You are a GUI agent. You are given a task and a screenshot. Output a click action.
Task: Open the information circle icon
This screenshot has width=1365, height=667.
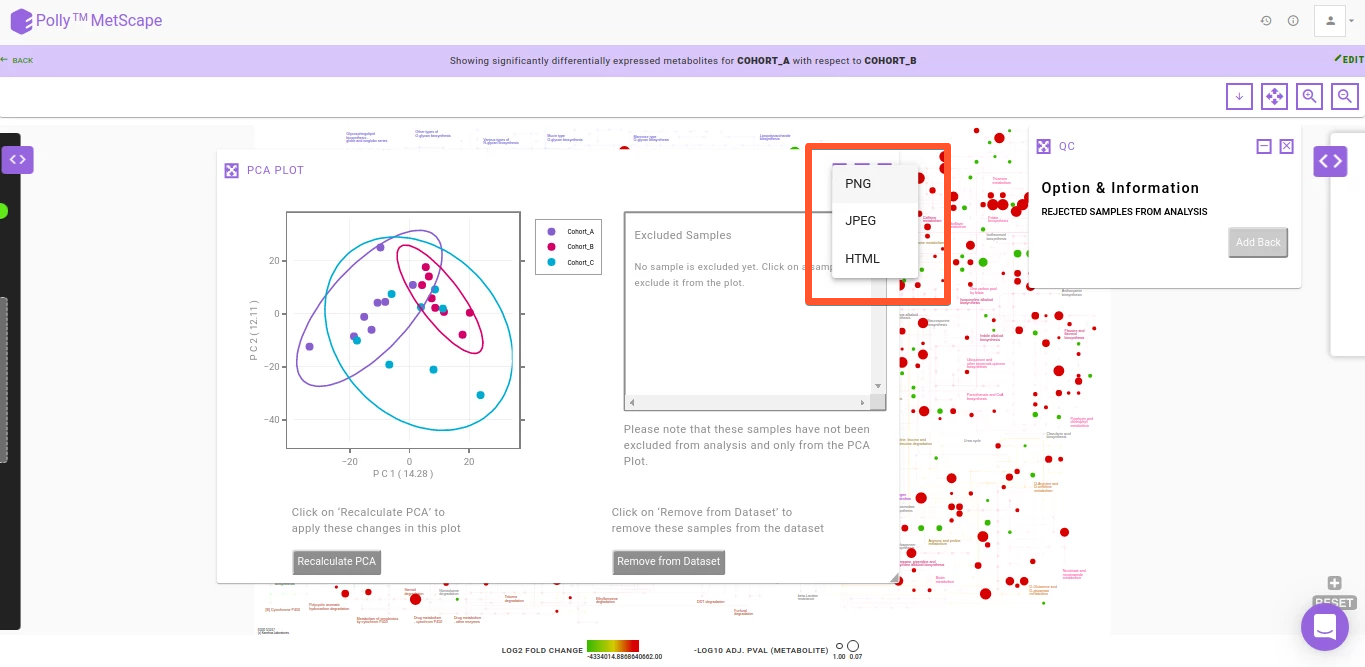click(x=1293, y=21)
